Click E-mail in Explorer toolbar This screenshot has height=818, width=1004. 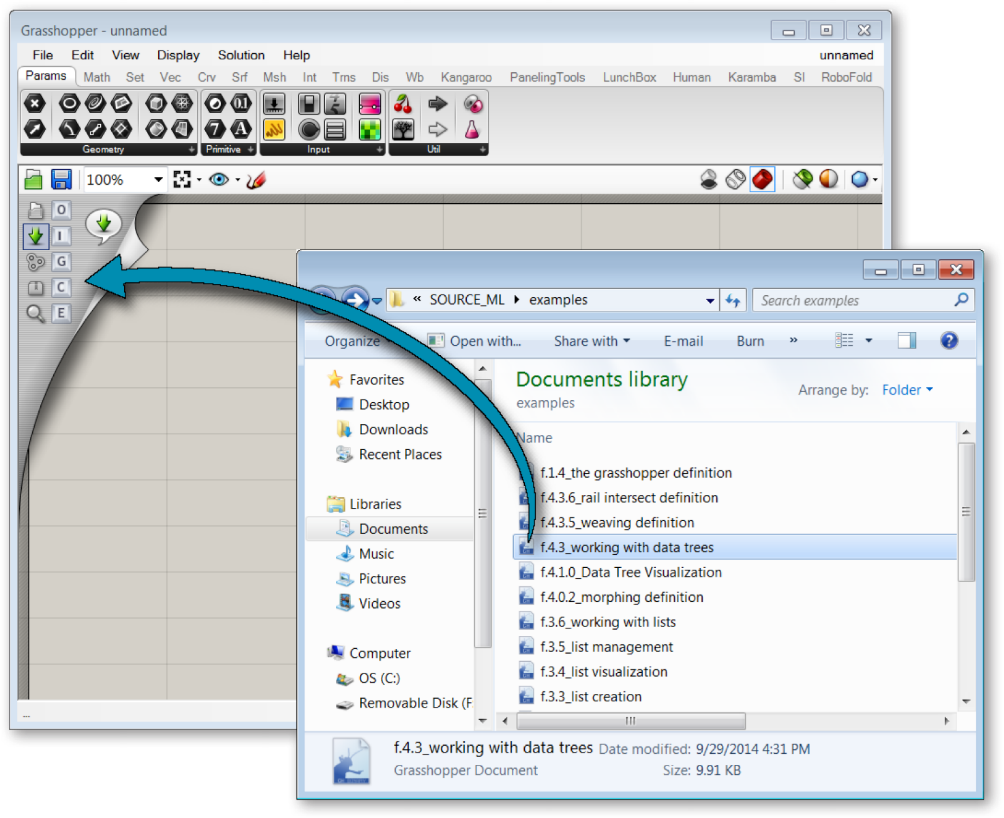683,341
